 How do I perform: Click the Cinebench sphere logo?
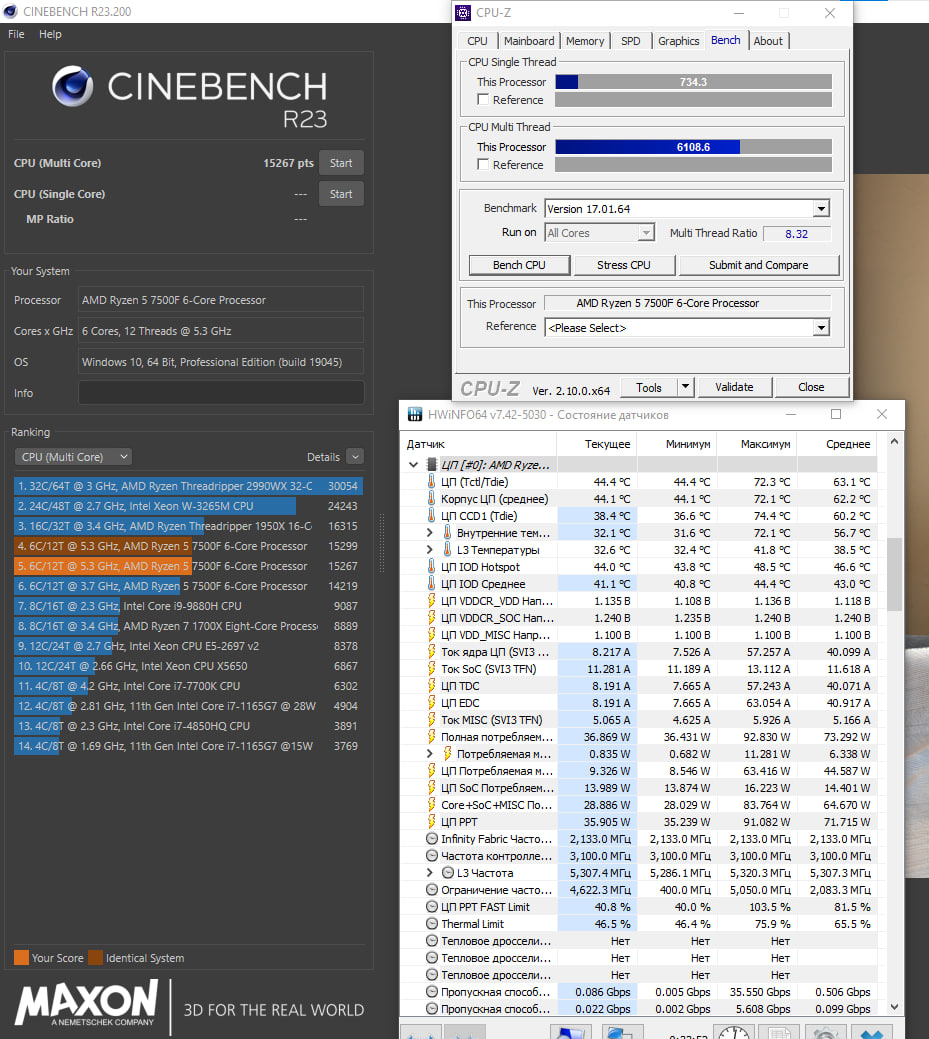click(73, 86)
